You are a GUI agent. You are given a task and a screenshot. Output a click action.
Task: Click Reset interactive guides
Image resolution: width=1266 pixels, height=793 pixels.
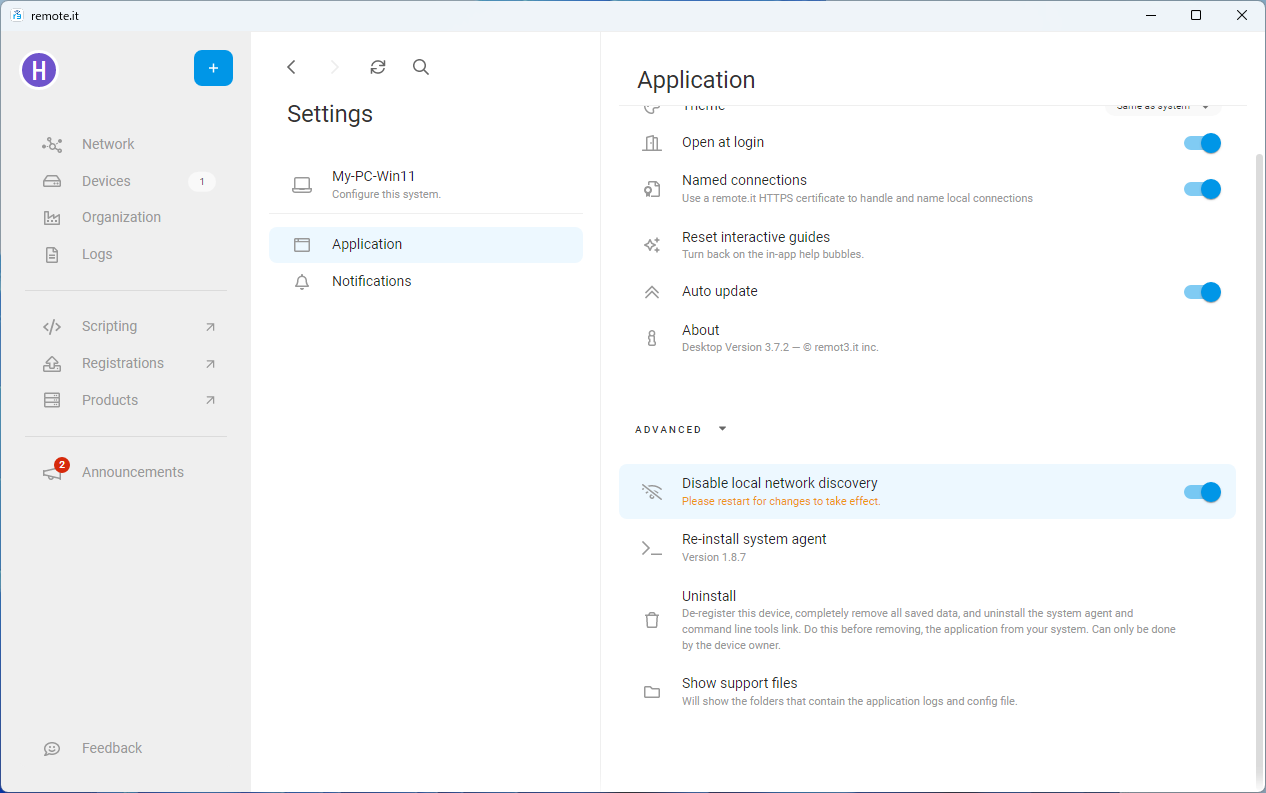pos(928,245)
